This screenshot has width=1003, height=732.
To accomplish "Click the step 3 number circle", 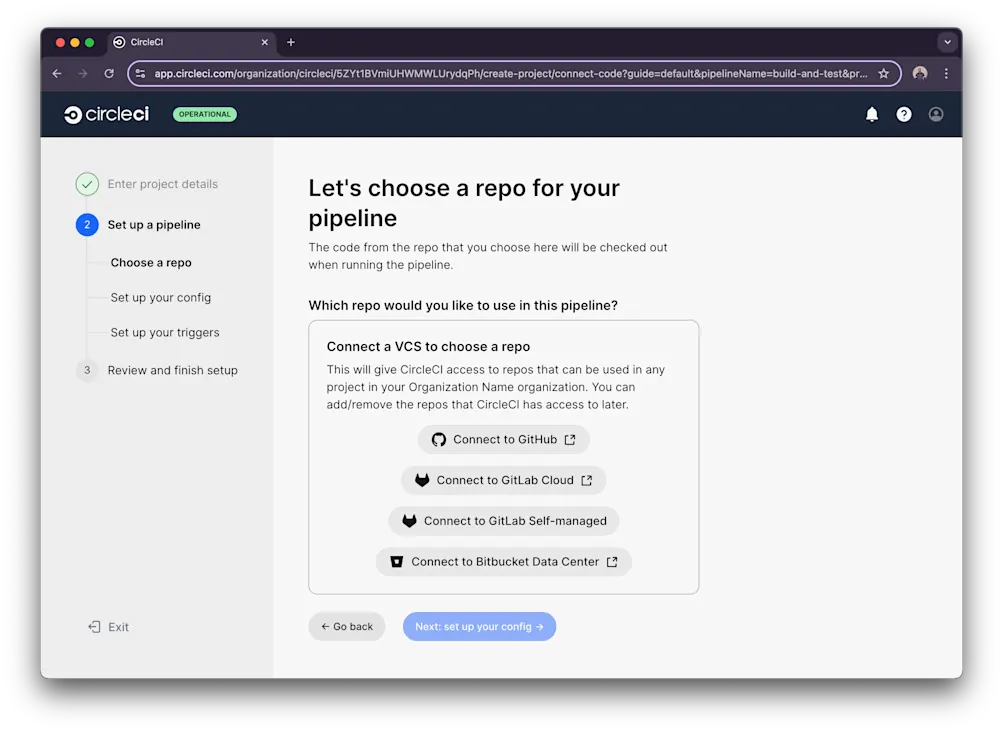I will point(87,370).
